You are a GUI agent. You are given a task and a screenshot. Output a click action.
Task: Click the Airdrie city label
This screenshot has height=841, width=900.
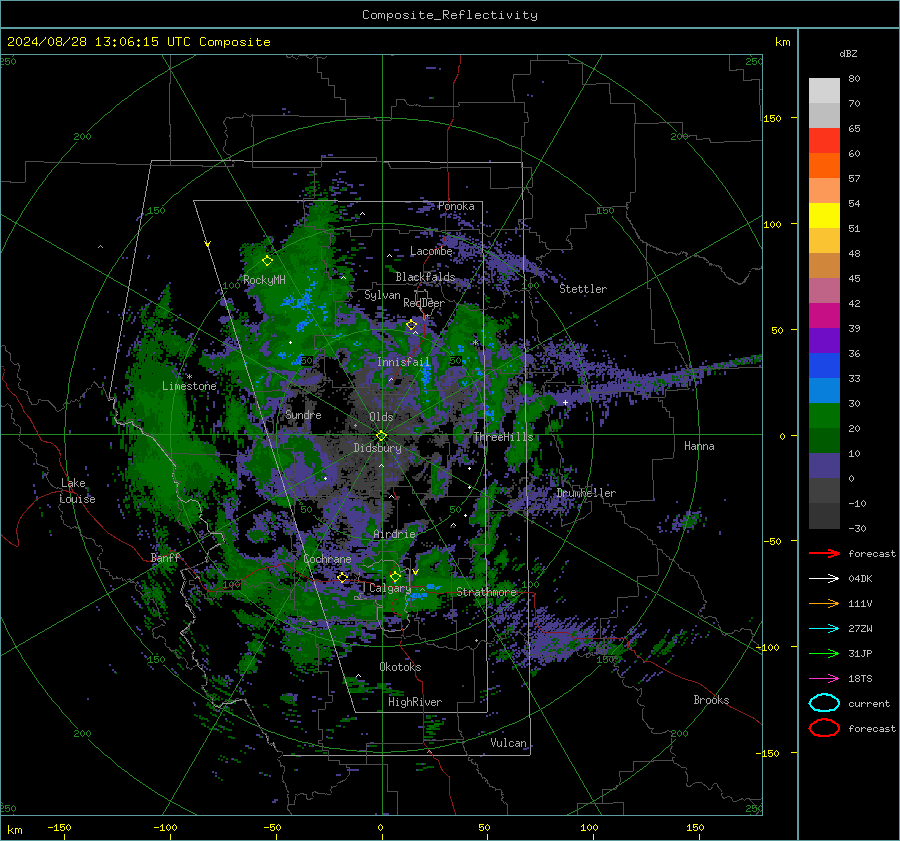[394, 534]
